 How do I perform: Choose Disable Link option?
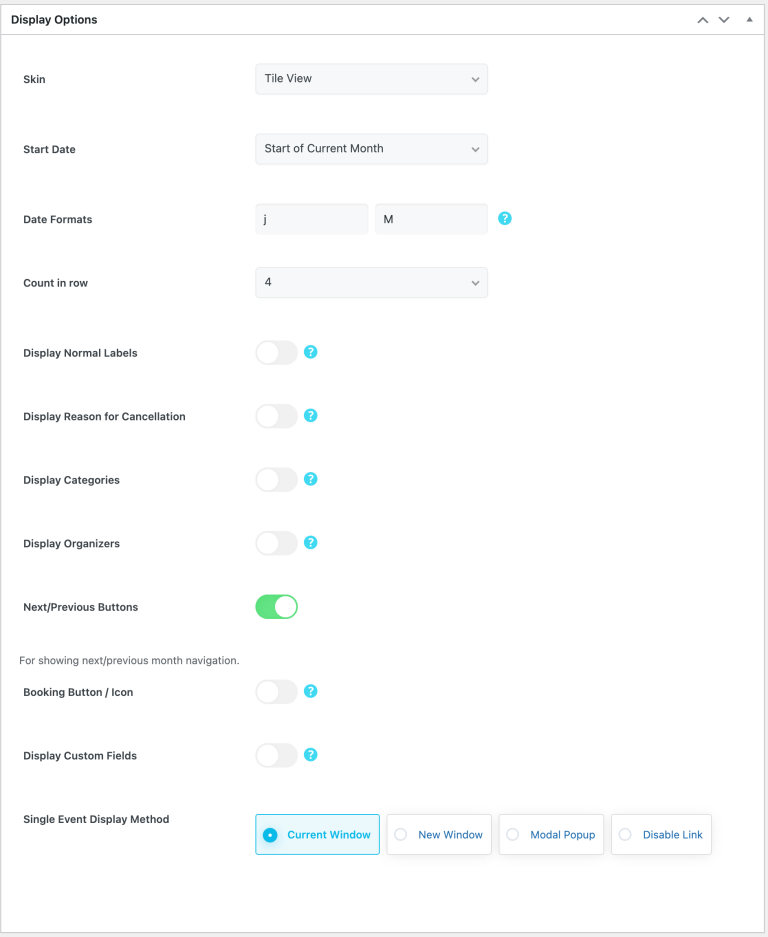pos(661,834)
